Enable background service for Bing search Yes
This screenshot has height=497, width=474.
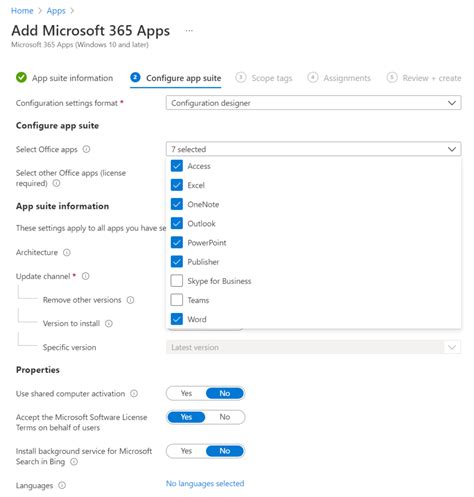pos(186,451)
